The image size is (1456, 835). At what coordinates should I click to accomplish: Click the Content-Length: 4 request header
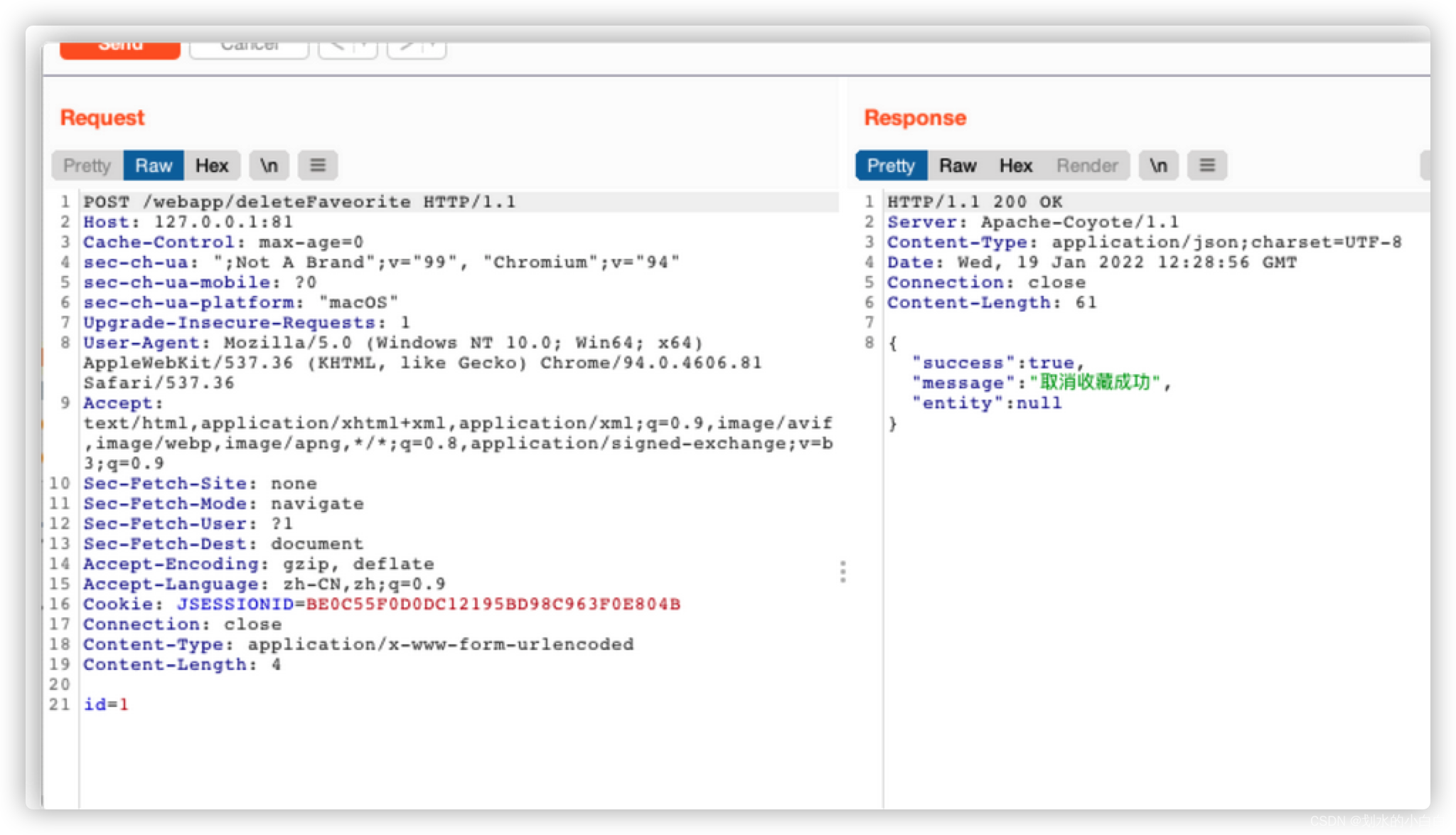click(x=182, y=664)
